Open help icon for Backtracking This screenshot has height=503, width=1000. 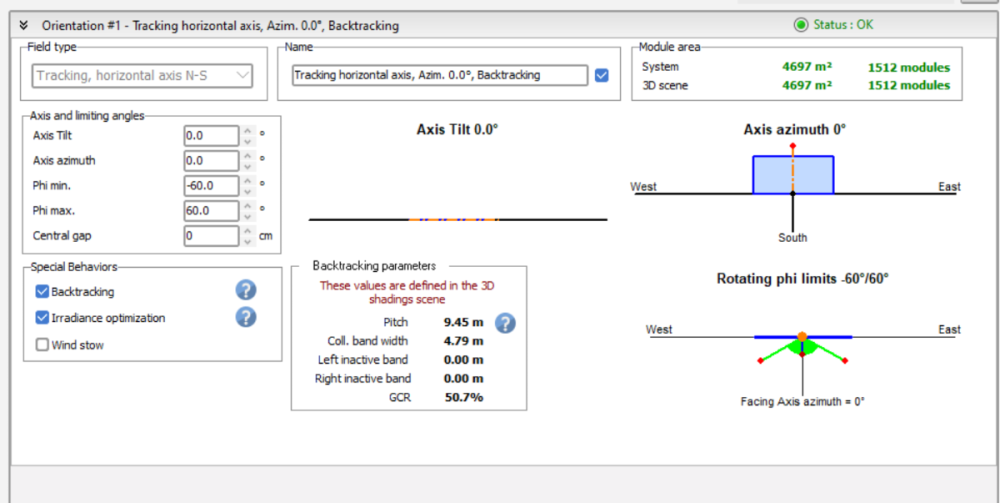[x=246, y=290]
